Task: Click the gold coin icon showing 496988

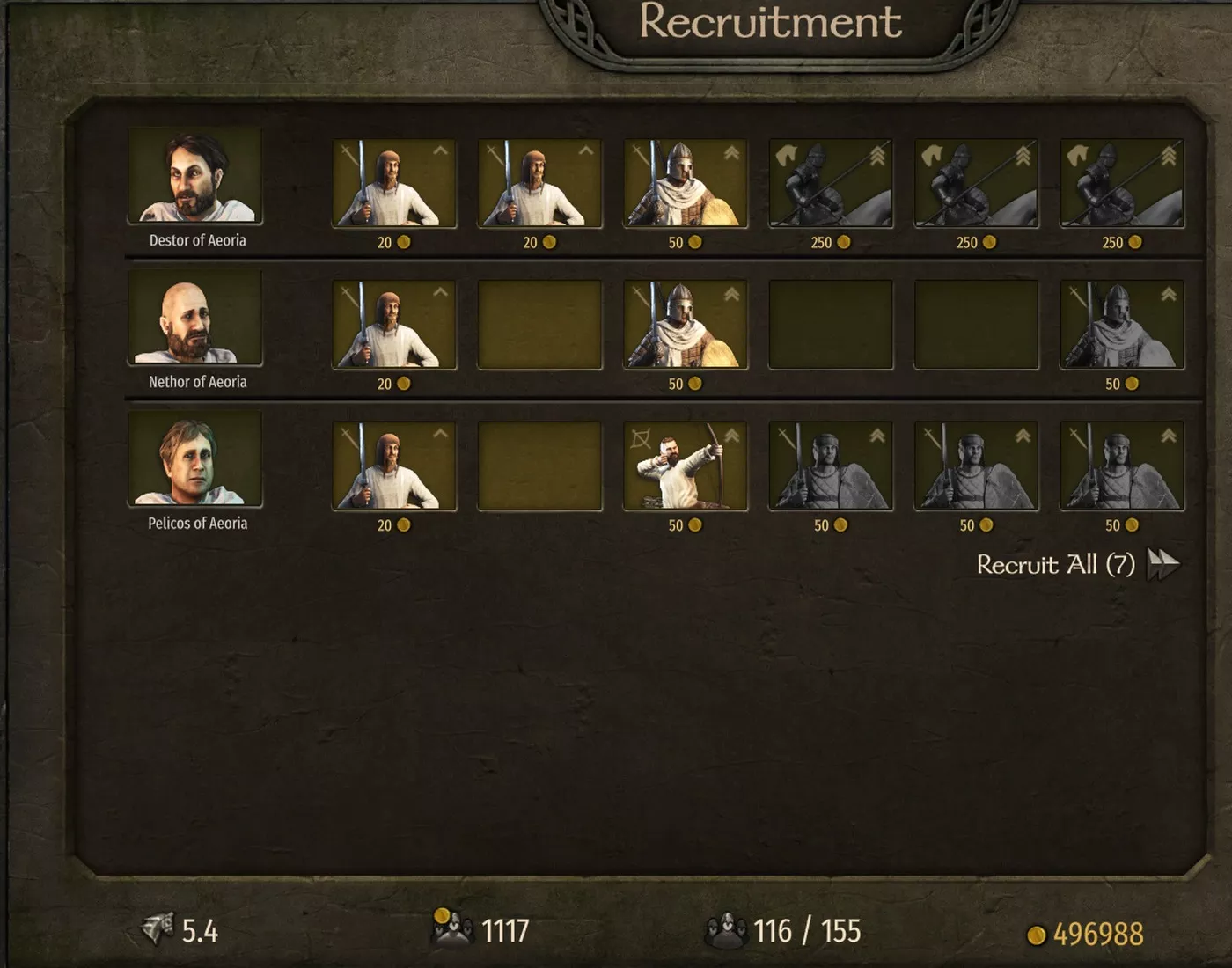Action: pos(1037,935)
